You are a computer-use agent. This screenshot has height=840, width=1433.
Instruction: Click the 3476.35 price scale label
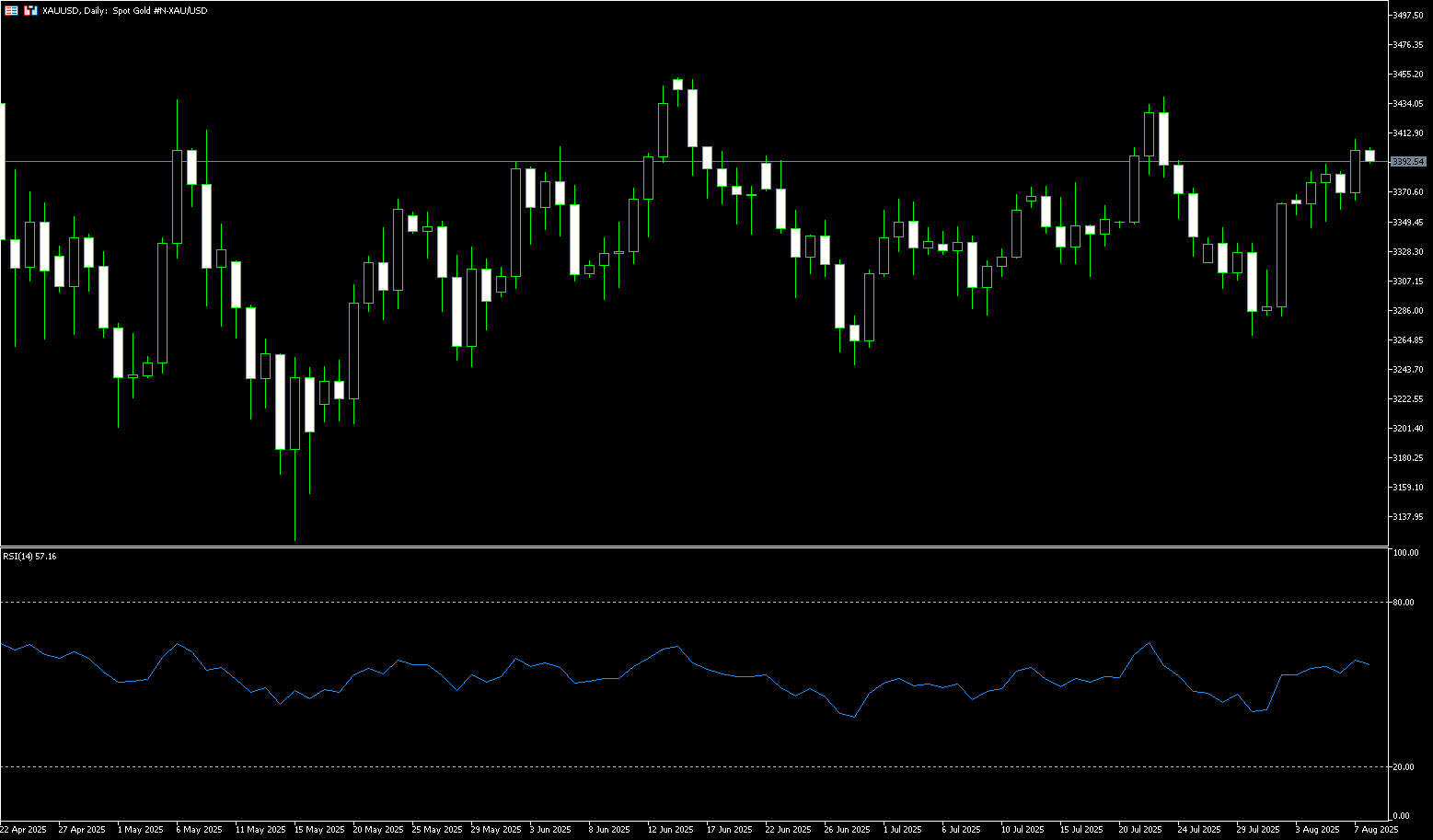pyautogui.click(x=1408, y=45)
